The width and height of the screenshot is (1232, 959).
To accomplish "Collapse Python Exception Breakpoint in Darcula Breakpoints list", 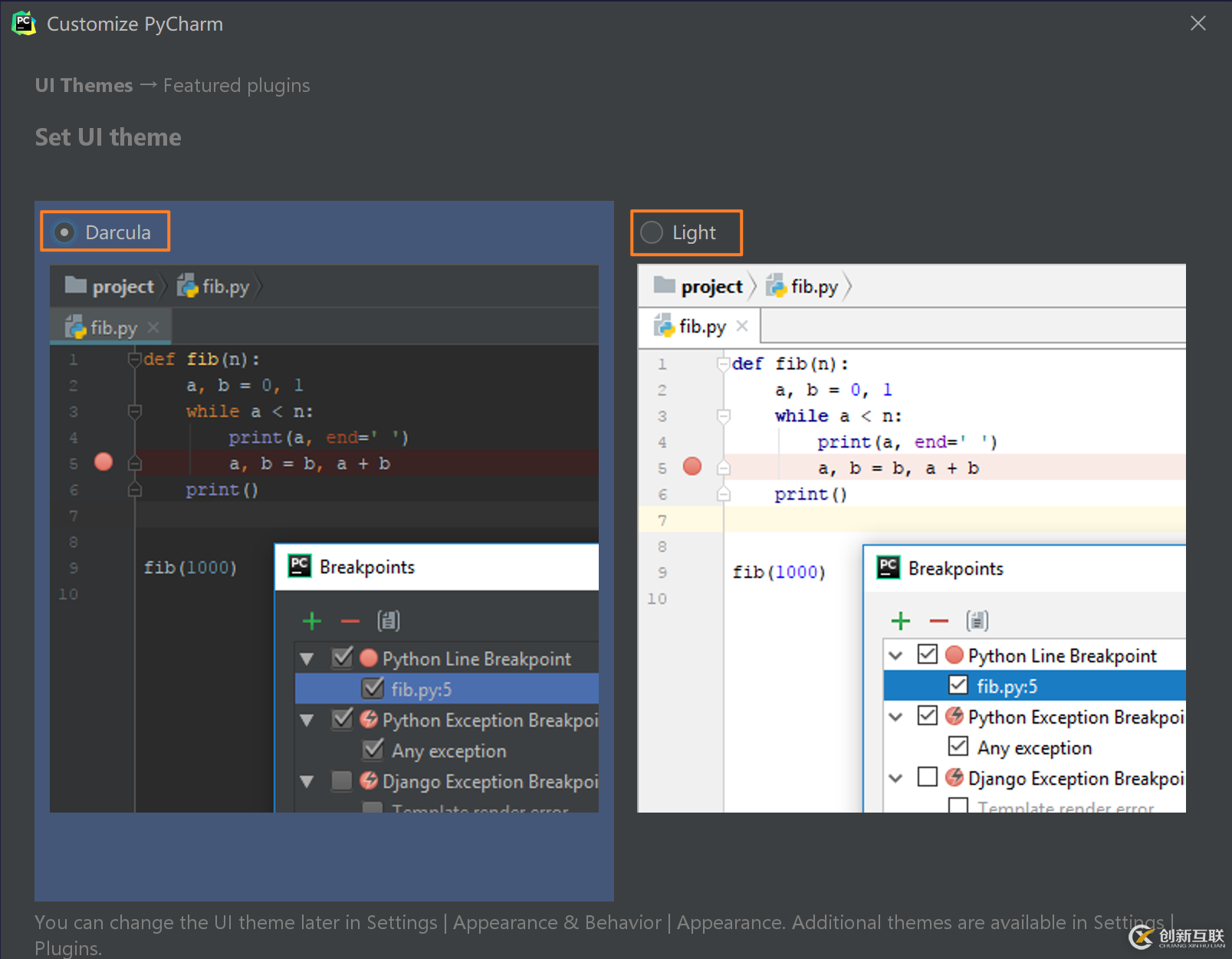I will pyautogui.click(x=307, y=719).
